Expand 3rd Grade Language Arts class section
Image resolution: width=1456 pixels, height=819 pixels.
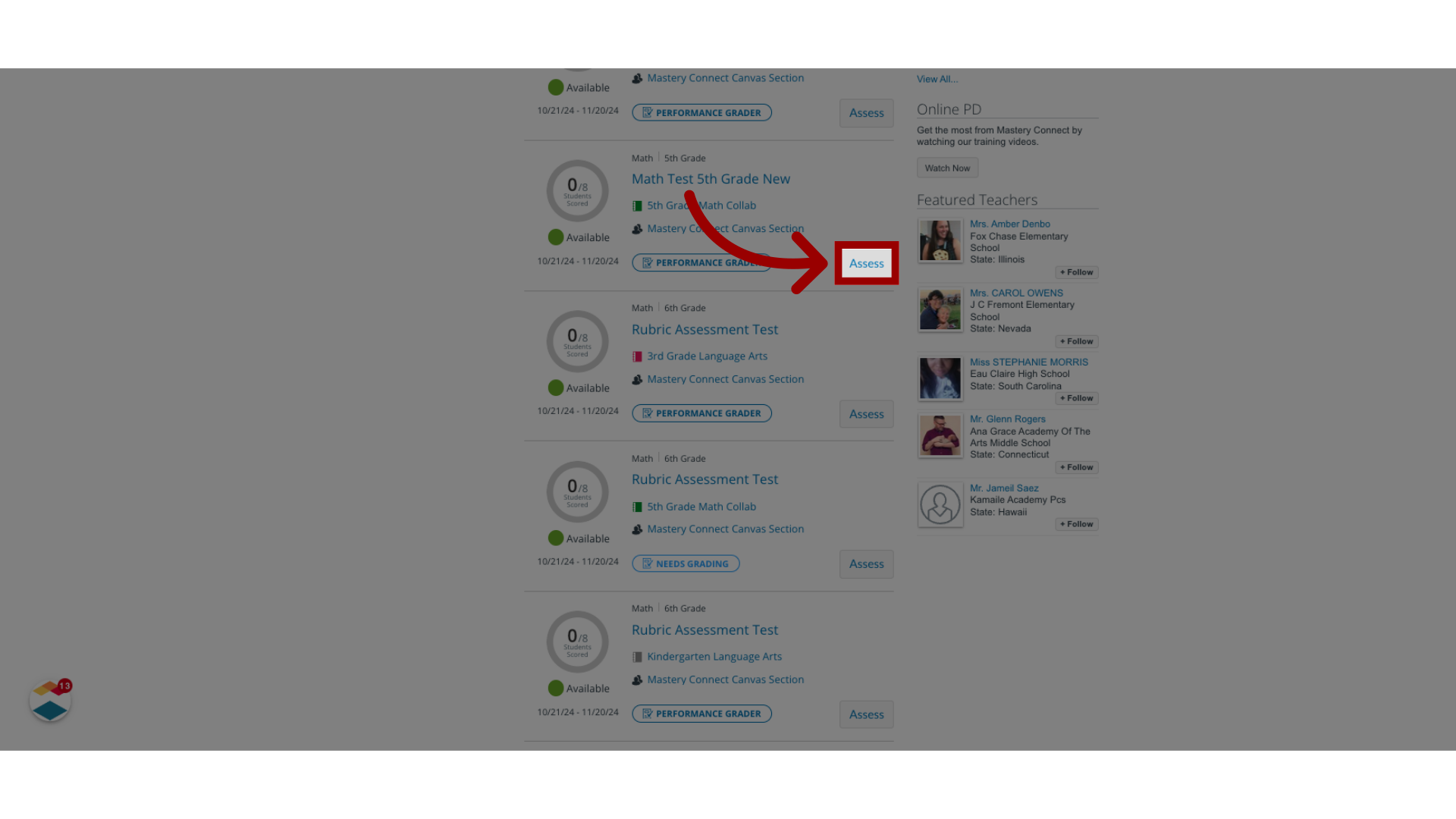point(707,355)
